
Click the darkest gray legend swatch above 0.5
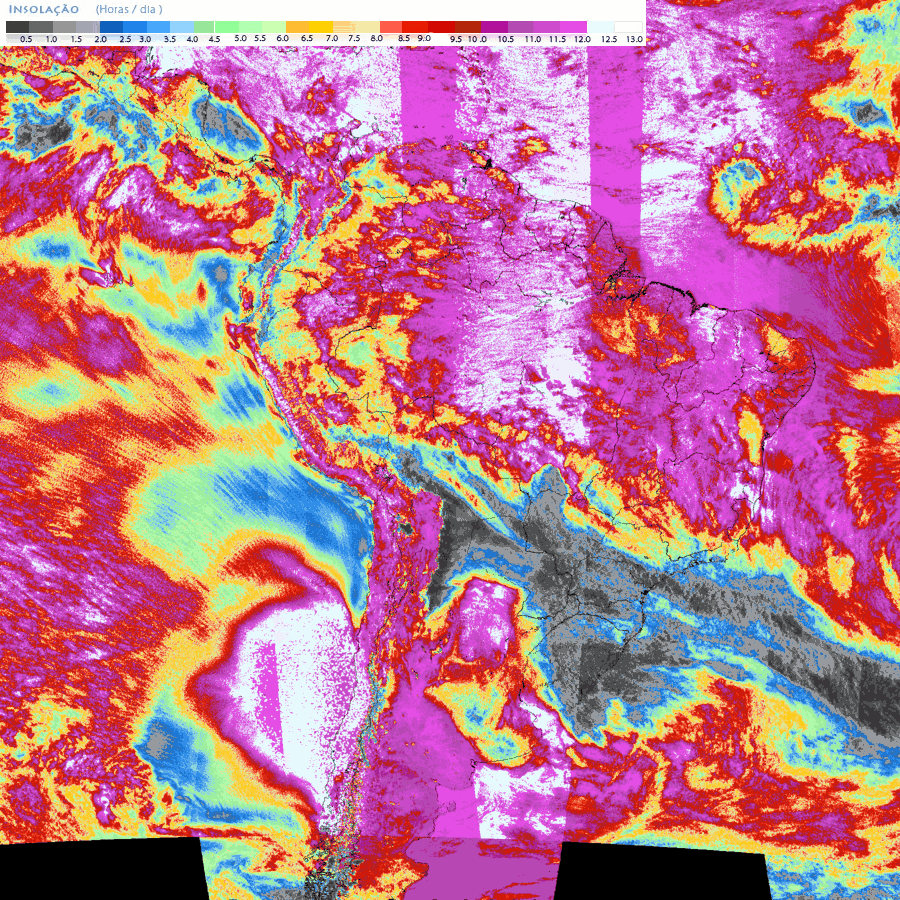pyautogui.click(x=17, y=27)
